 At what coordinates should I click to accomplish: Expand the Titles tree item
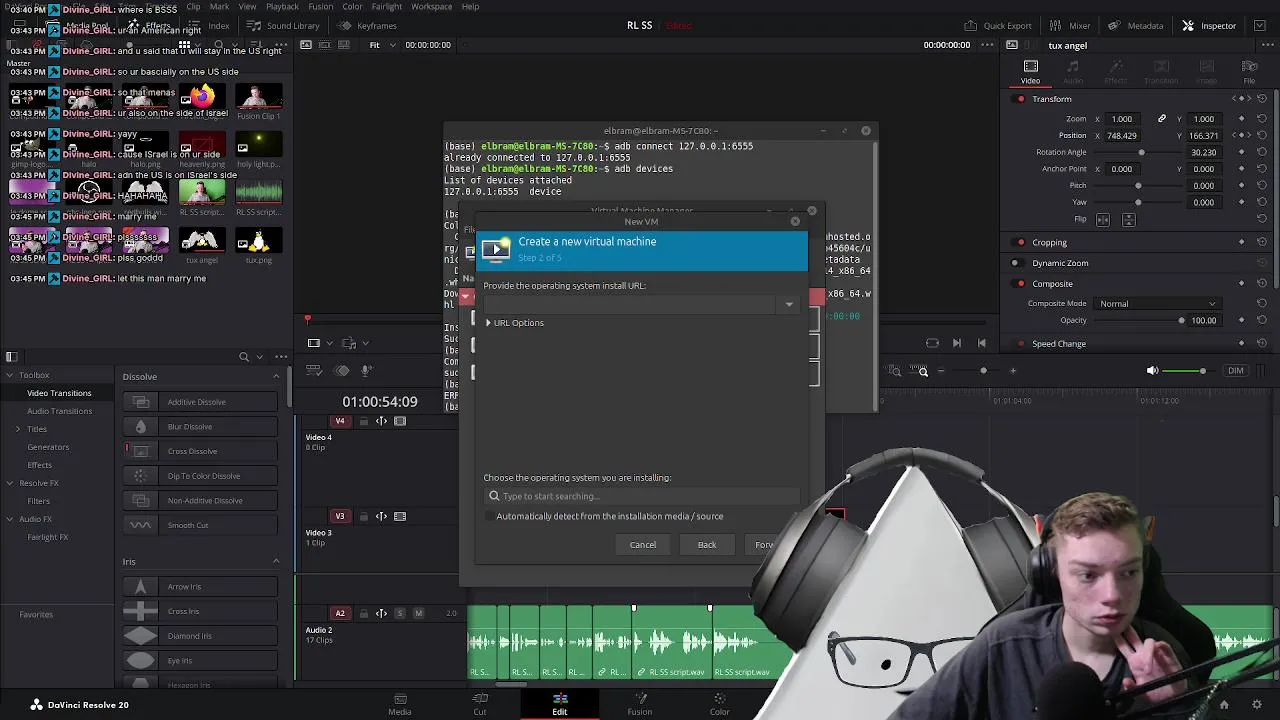[18, 429]
